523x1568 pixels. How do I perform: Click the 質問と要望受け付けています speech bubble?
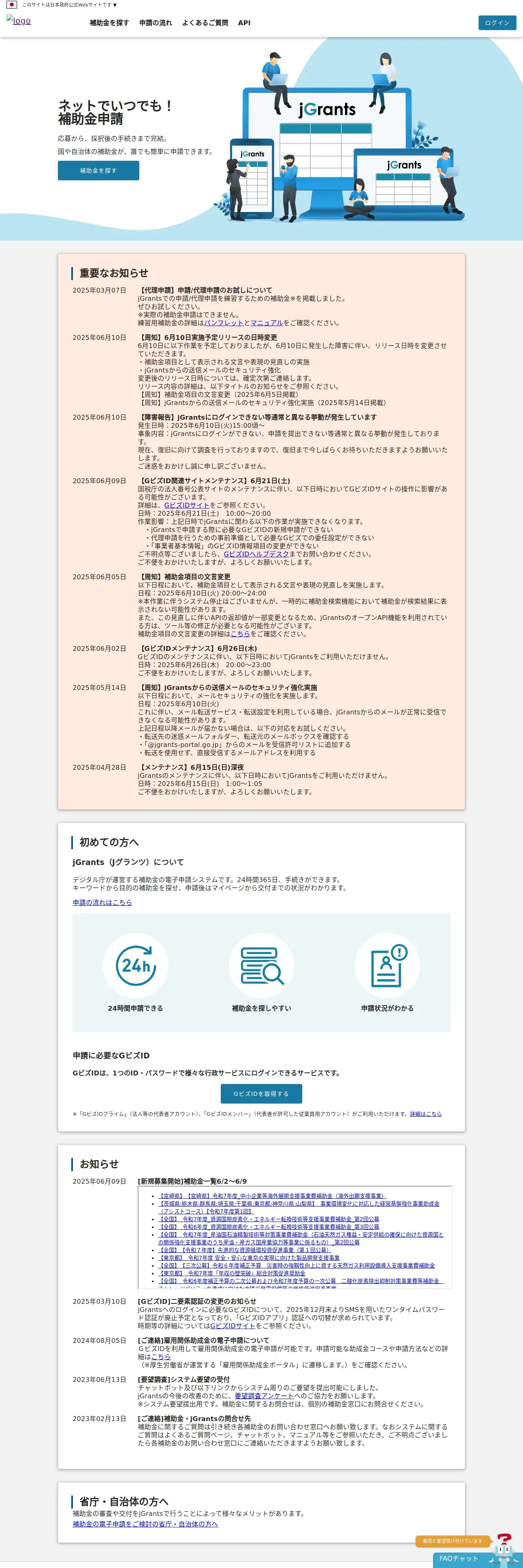click(x=453, y=1541)
